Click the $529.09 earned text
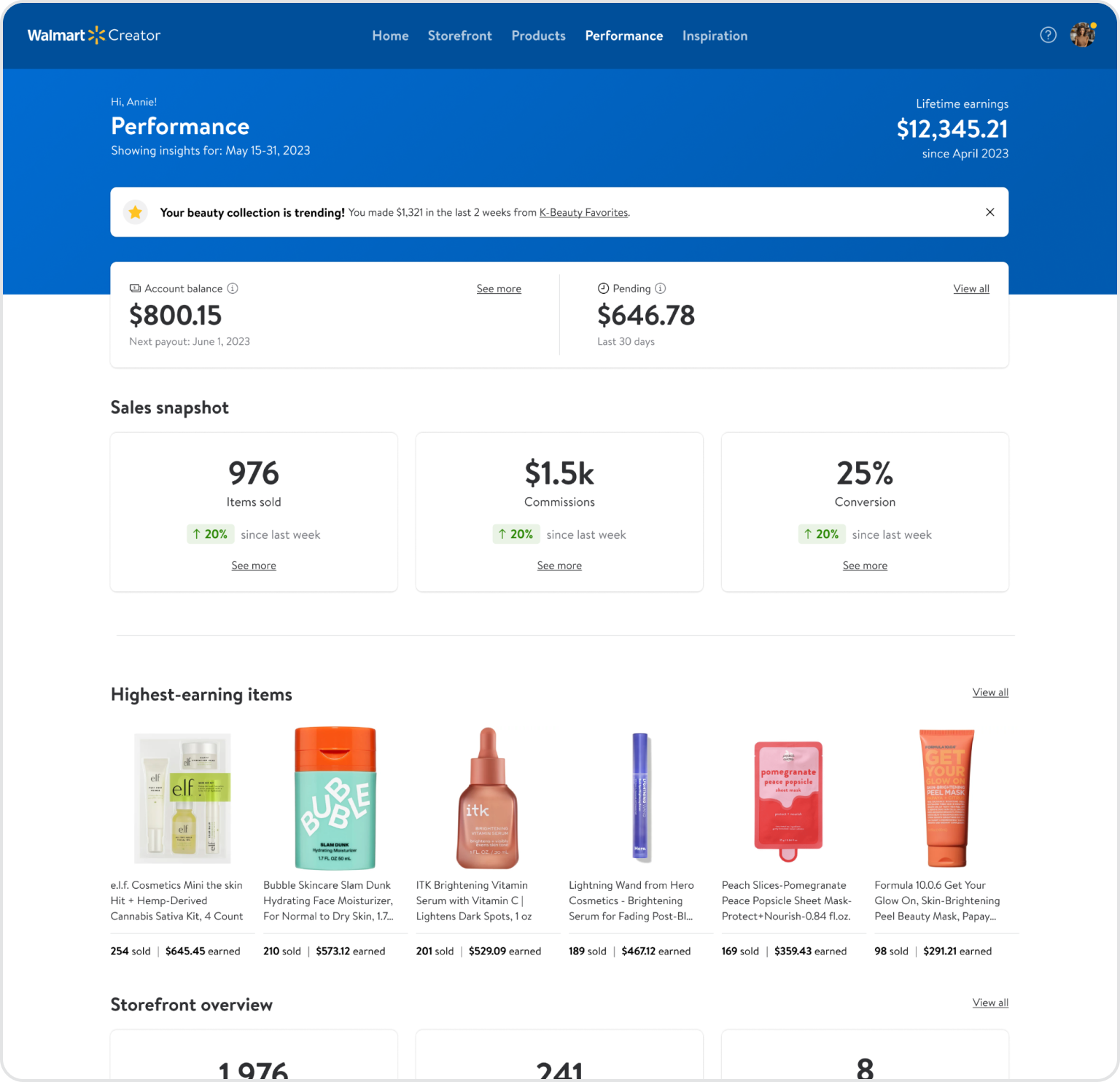 pyautogui.click(x=505, y=951)
